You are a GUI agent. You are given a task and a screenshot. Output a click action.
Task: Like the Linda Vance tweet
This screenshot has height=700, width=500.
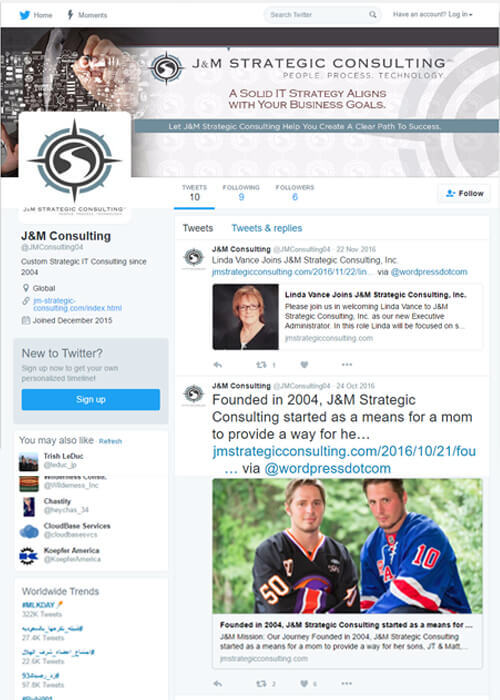pos(304,365)
